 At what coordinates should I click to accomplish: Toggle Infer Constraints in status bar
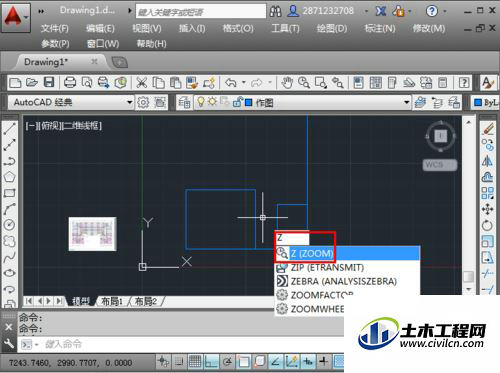[163, 361]
